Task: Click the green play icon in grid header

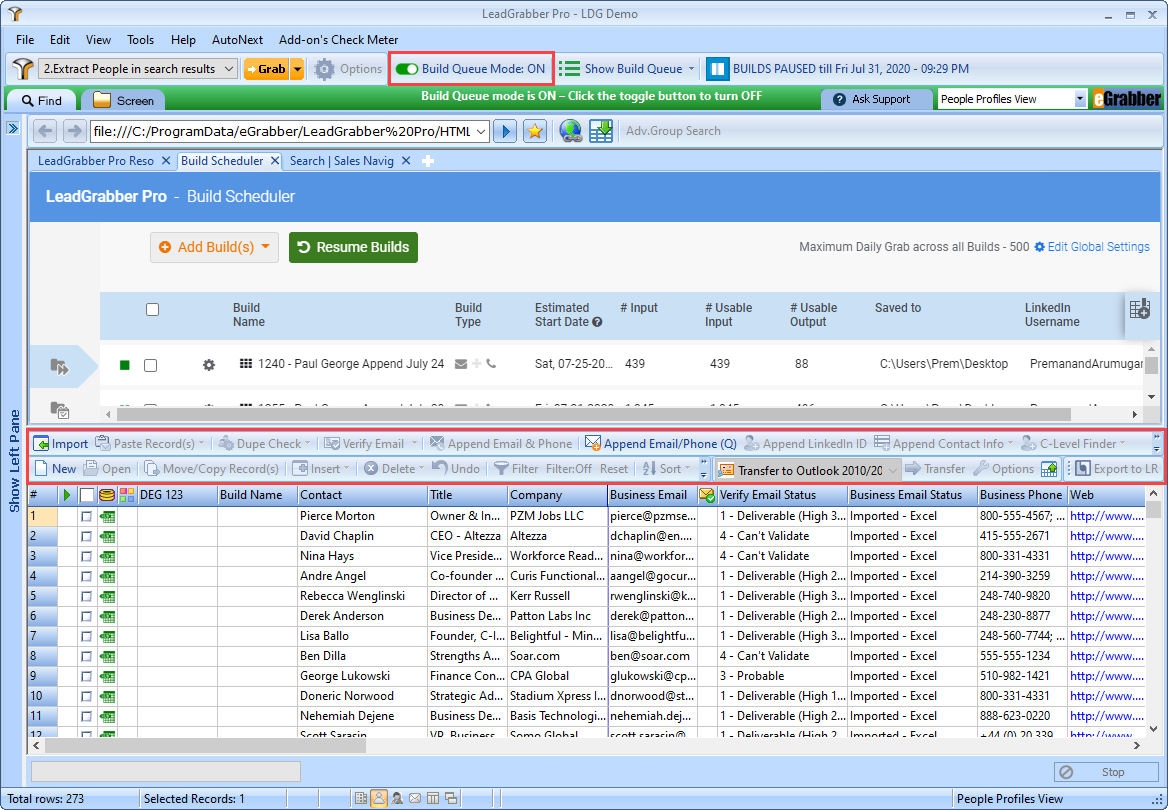Action: pyautogui.click(x=67, y=495)
